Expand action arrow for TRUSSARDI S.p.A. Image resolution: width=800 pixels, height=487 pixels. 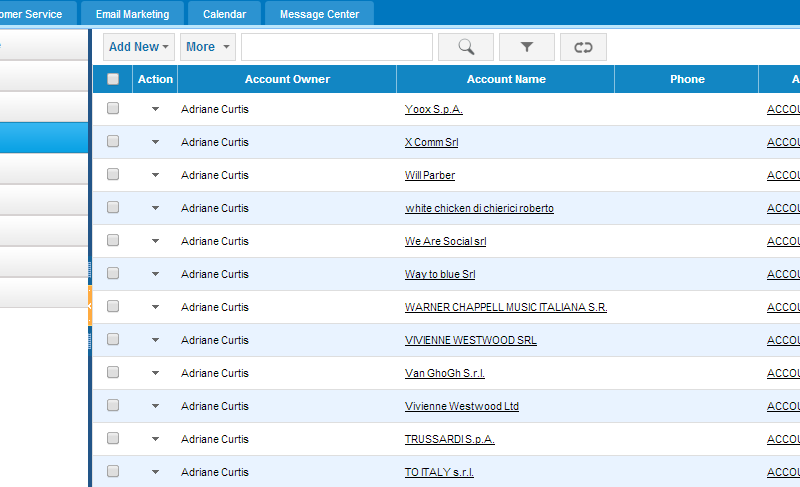156,439
